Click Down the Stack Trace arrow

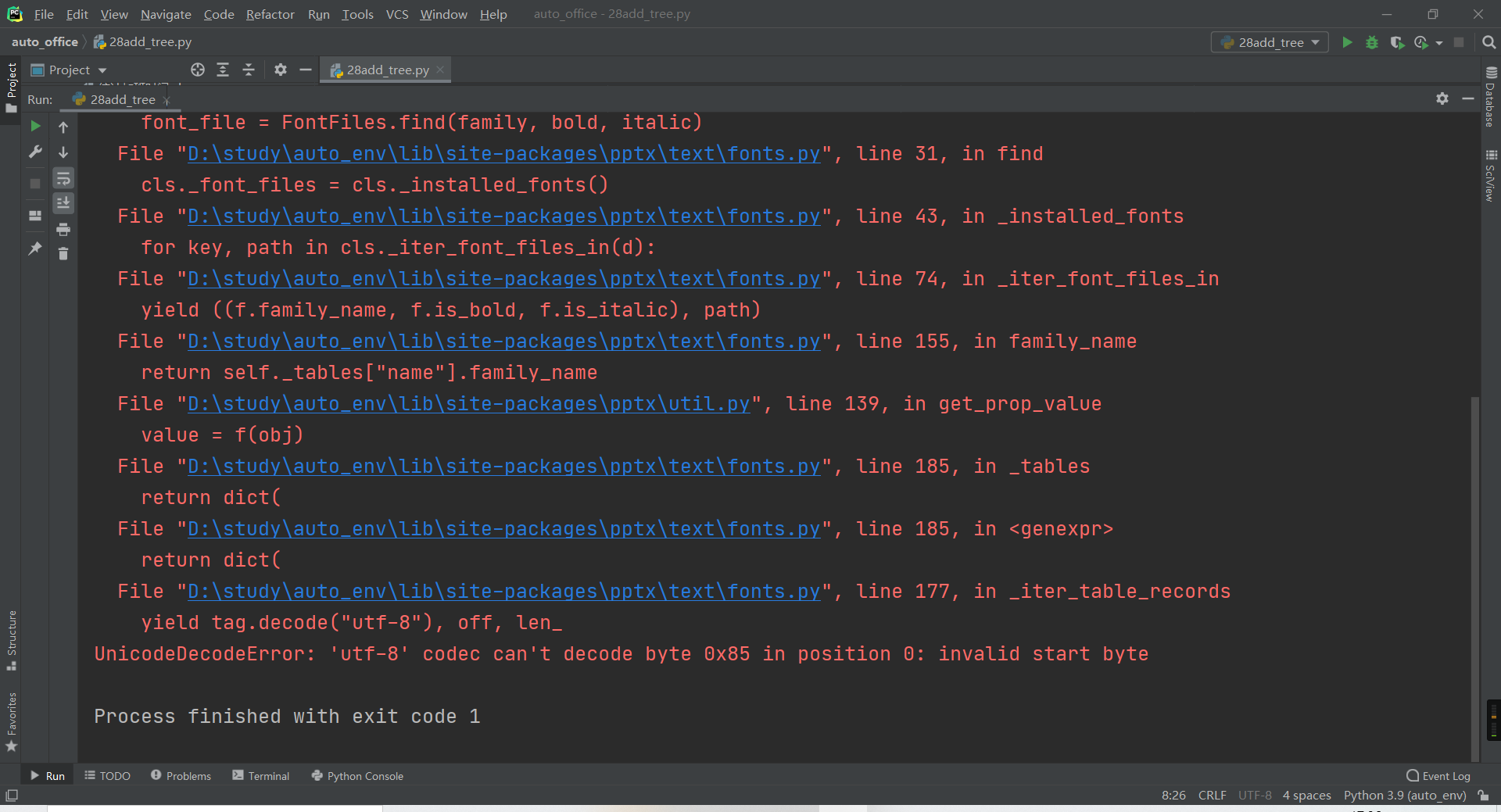click(x=63, y=152)
